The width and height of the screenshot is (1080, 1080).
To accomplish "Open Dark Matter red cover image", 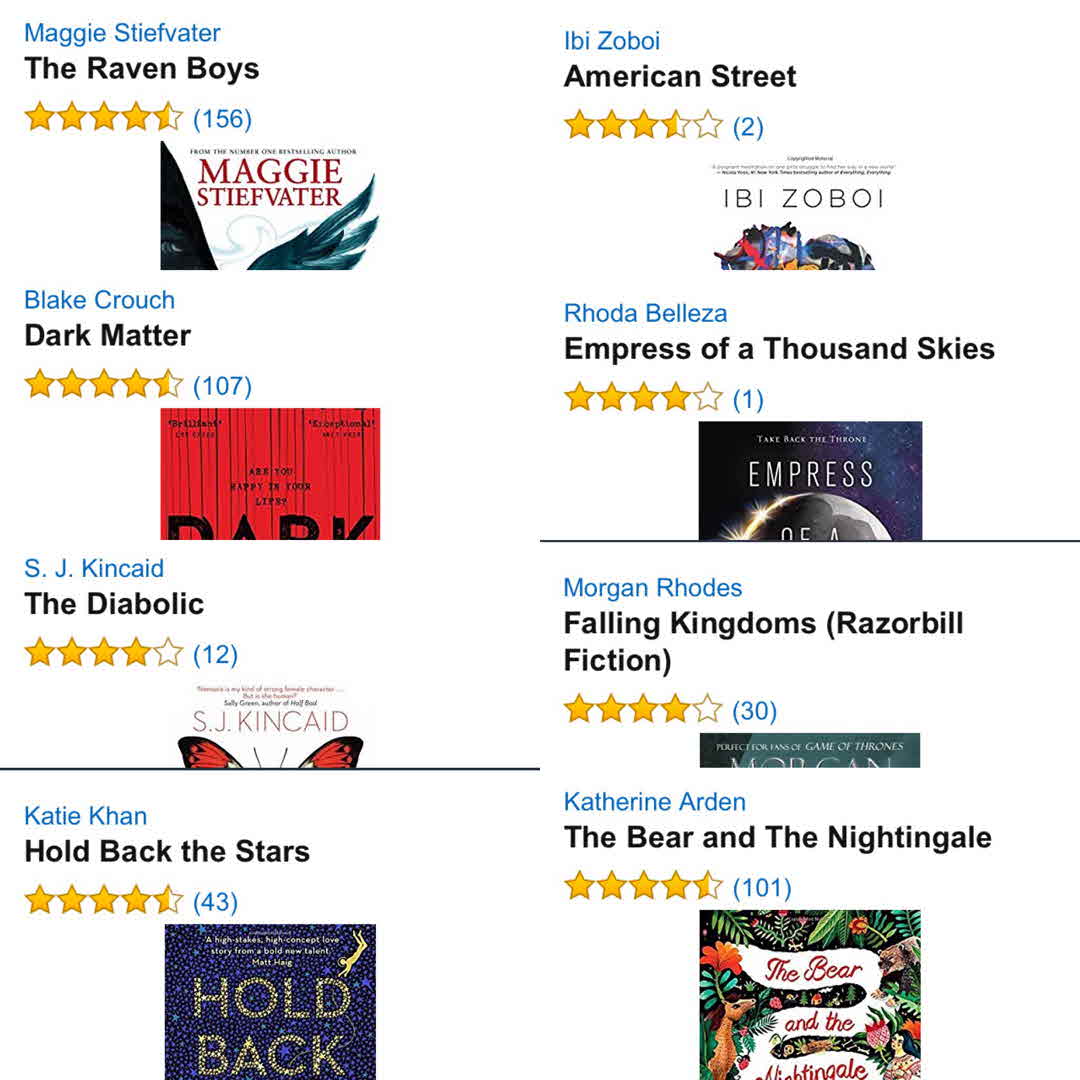I will (x=270, y=473).
